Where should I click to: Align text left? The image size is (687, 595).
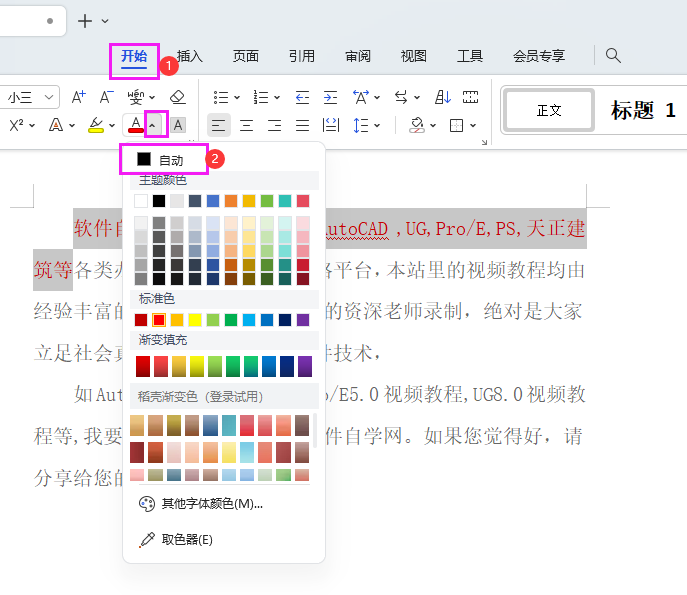coord(219,125)
